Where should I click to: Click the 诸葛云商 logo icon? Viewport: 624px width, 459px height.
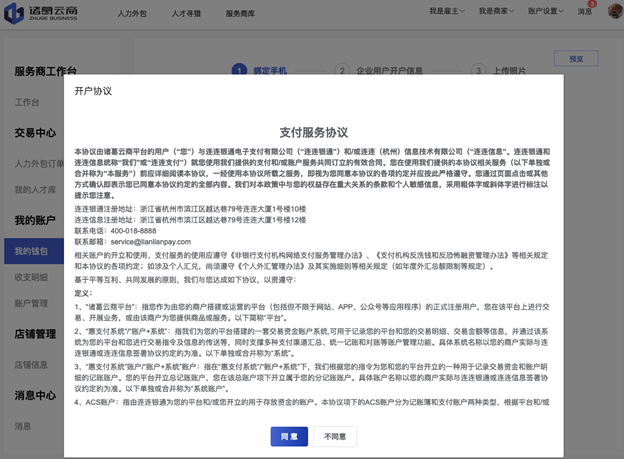14,13
